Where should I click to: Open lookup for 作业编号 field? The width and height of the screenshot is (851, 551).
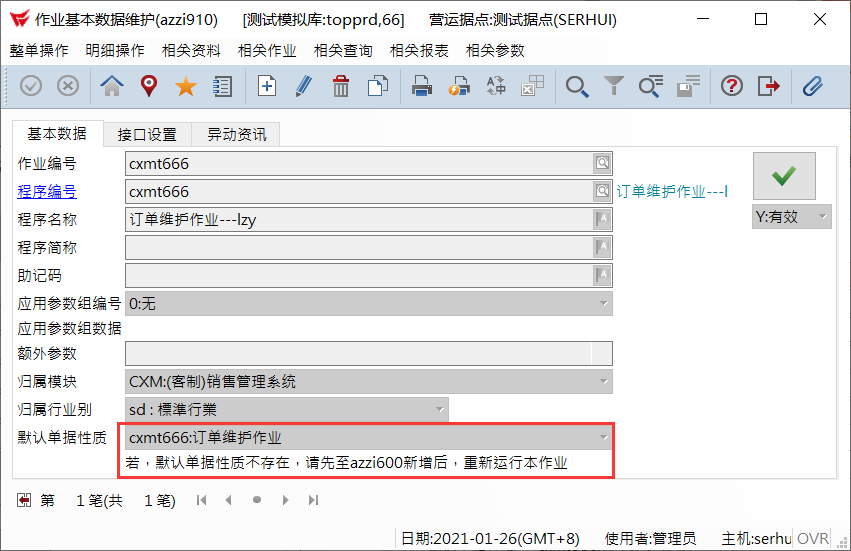pyautogui.click(x=602, y=163)
